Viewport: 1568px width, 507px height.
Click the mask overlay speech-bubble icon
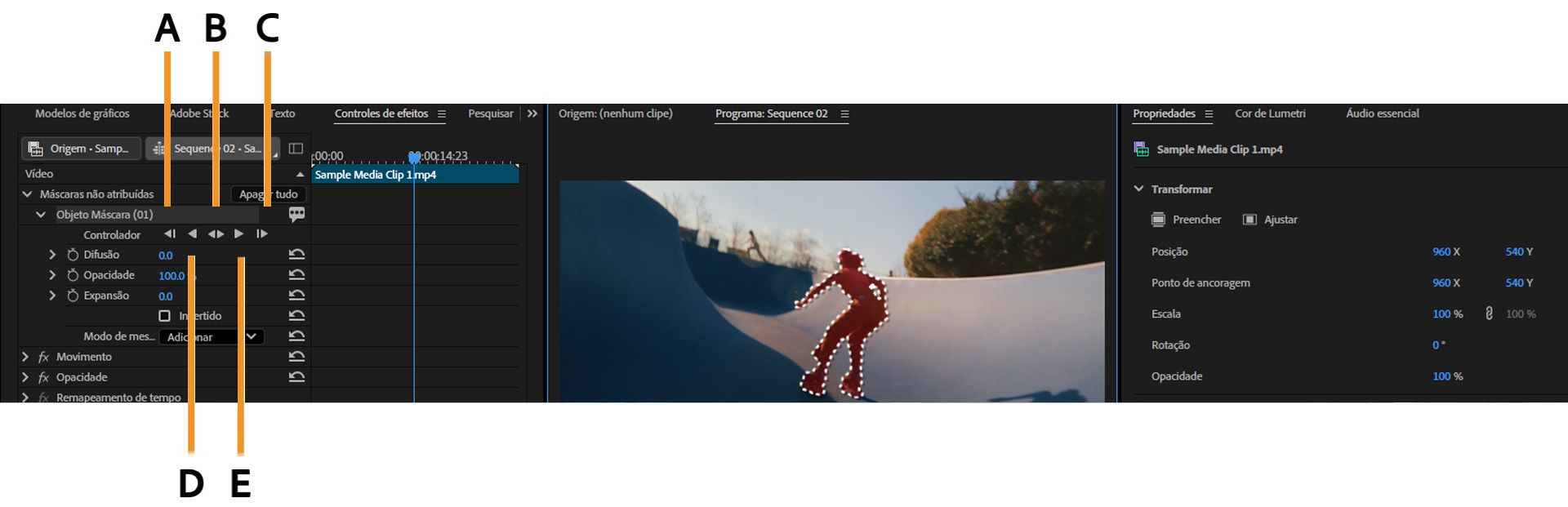click(296, 214)
